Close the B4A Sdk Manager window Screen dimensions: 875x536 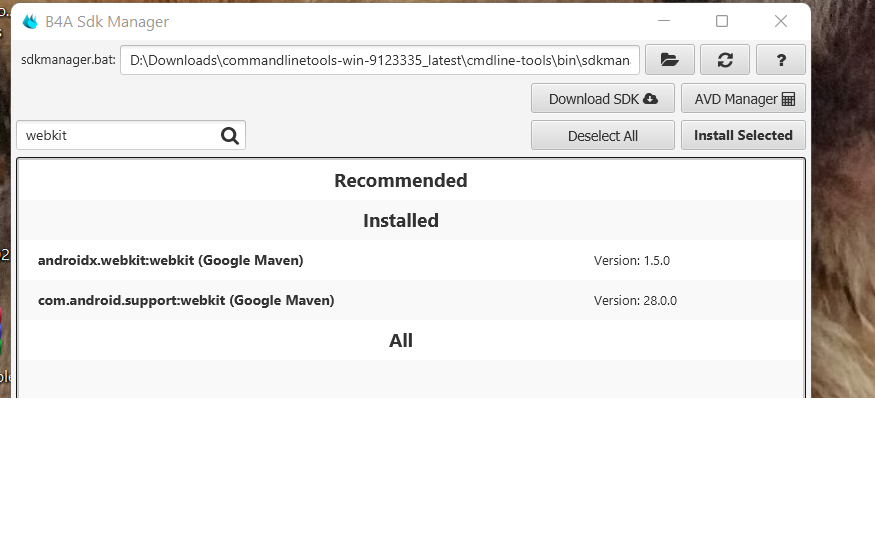781,21
